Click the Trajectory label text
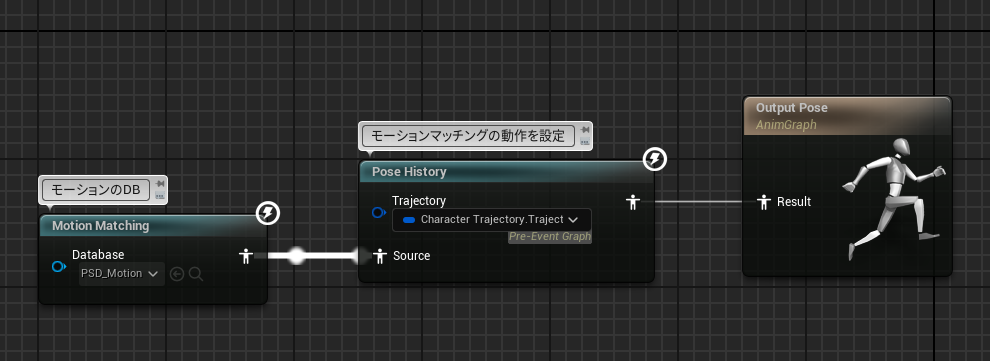The height and width of the screenshot is (361, 990). [x=419, y=201]
